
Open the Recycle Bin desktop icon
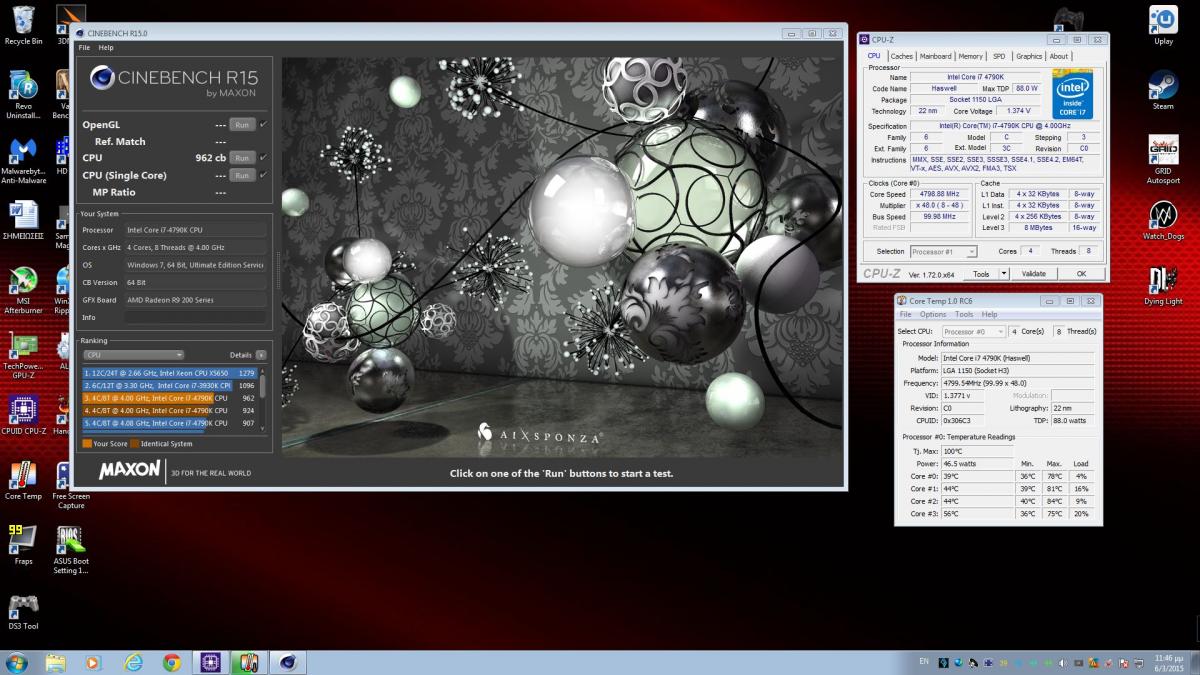[23, 25]
